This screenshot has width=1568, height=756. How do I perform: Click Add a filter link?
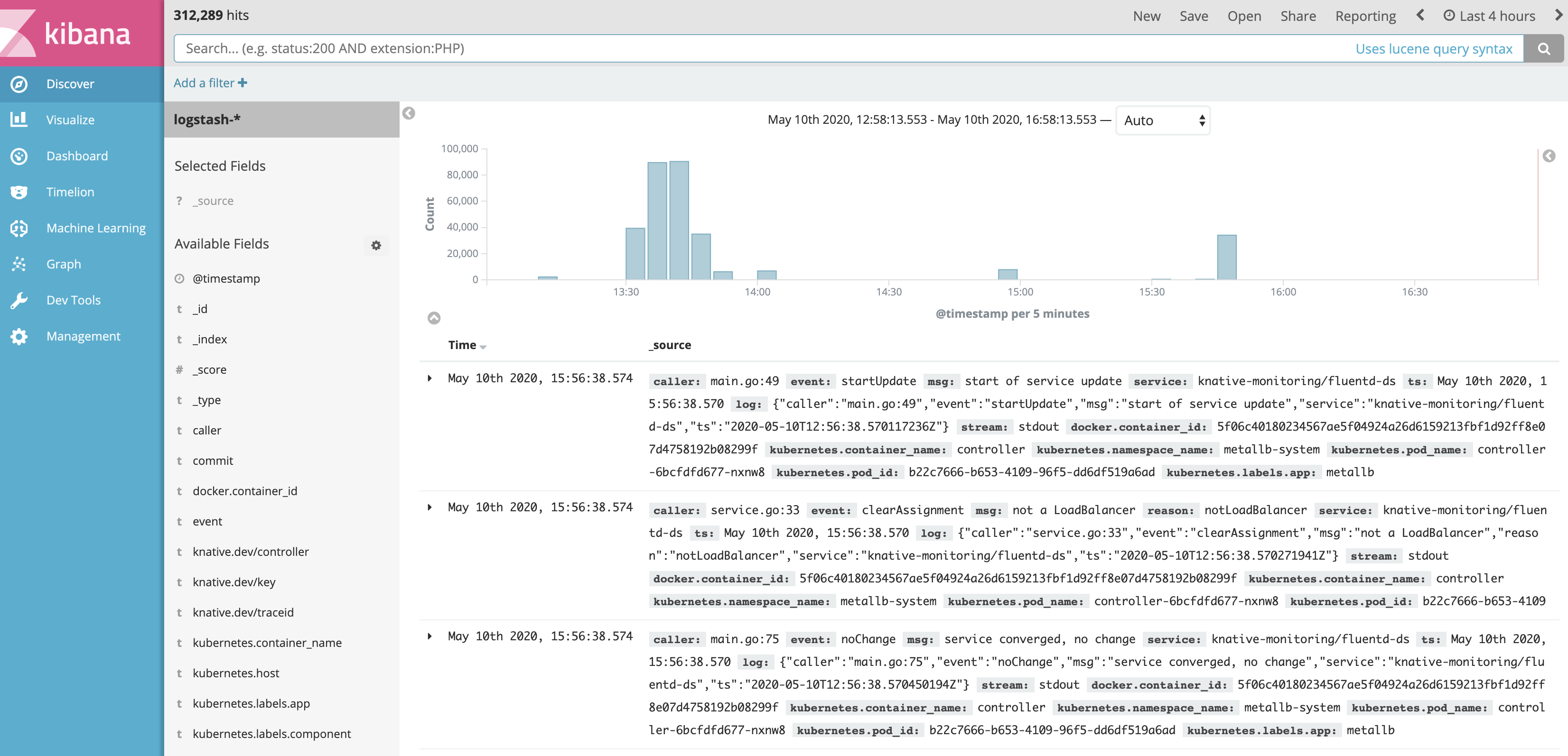210,83
